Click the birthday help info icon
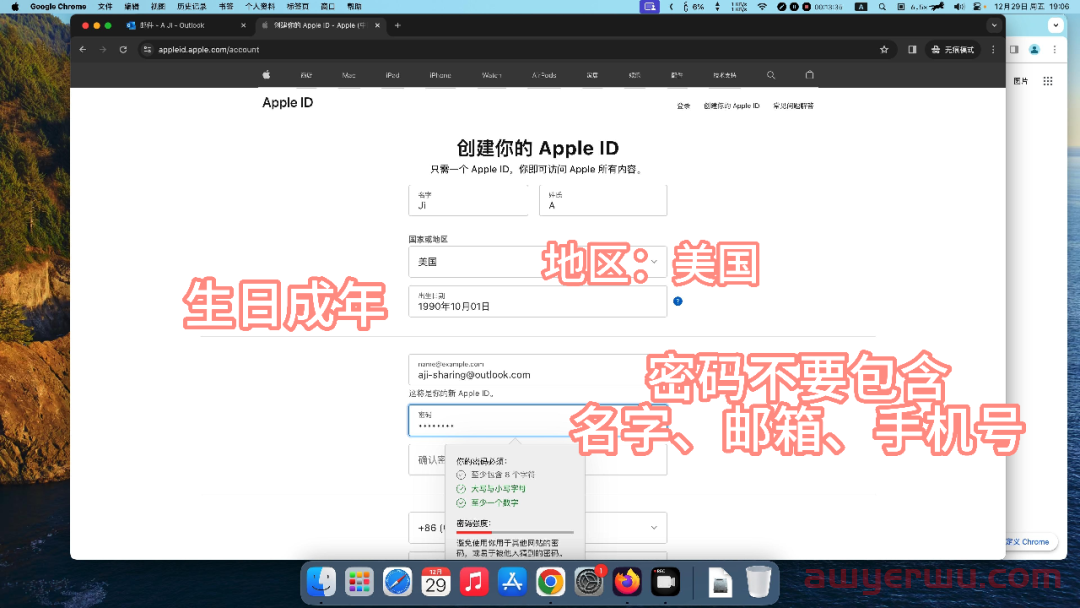 pos(678,301)
